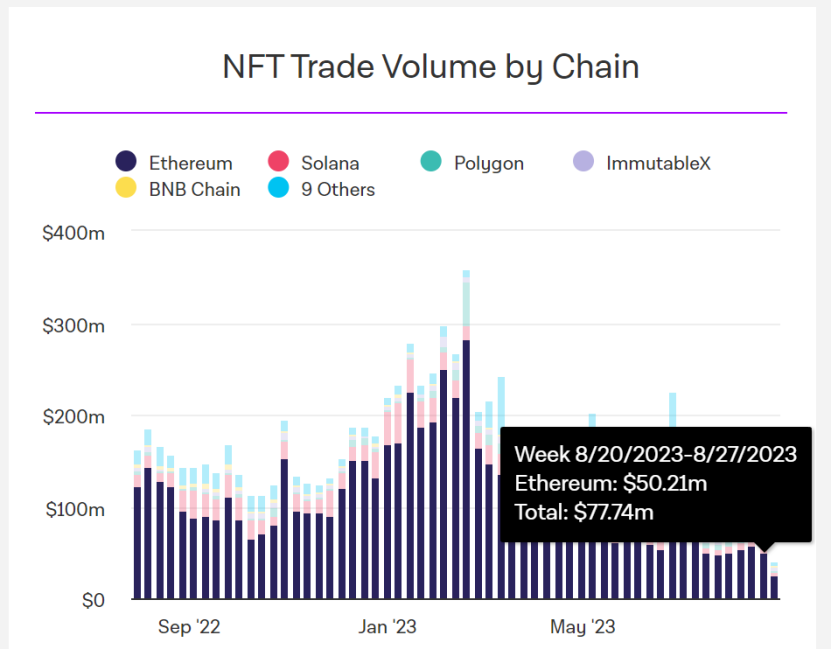The width and height of the screenshot is (831, 649).
Task: Toggle the ImmutableX legend label
Action: [x=658, y=163]
